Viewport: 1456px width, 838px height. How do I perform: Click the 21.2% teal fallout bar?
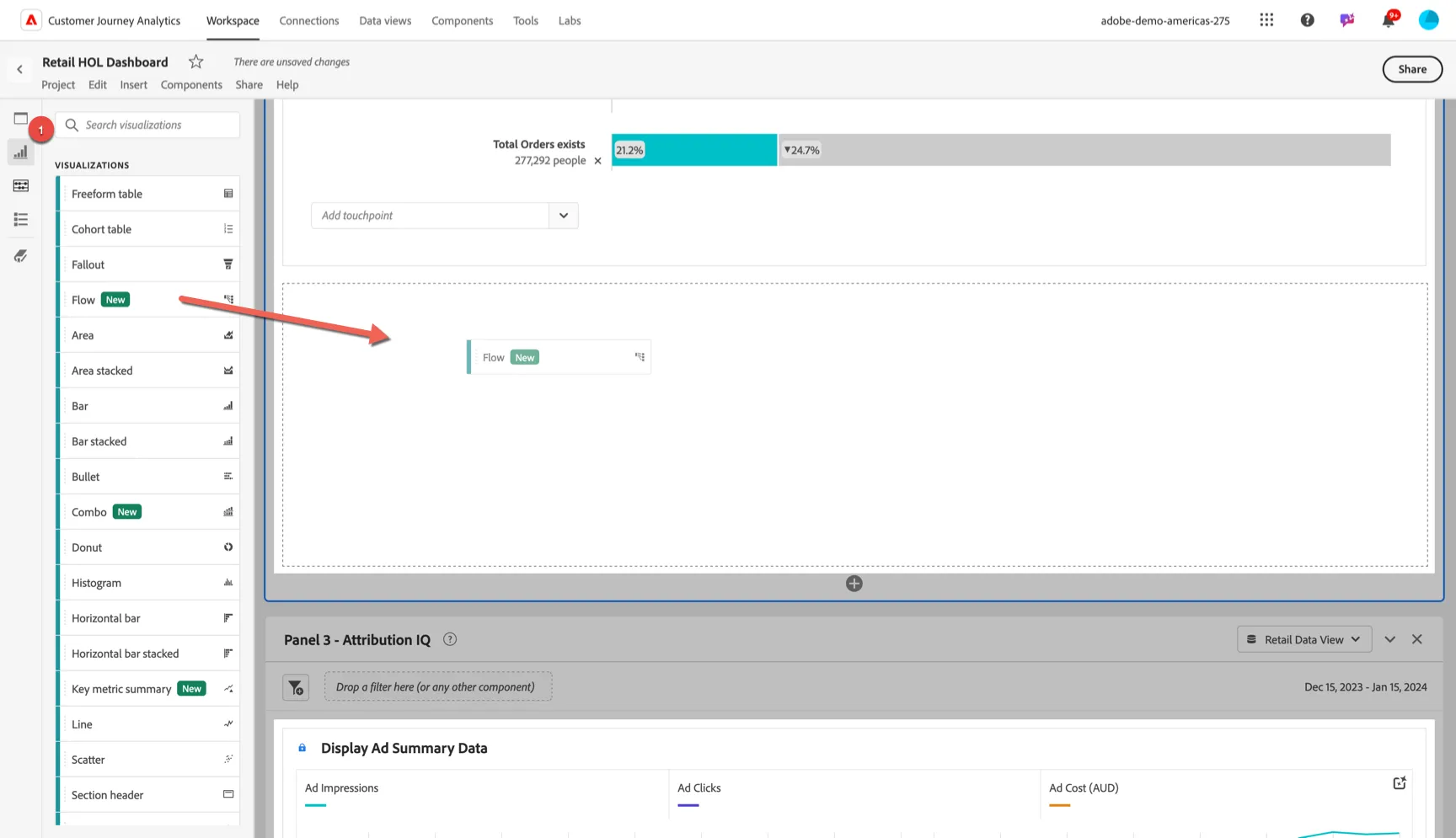point(694,150)
